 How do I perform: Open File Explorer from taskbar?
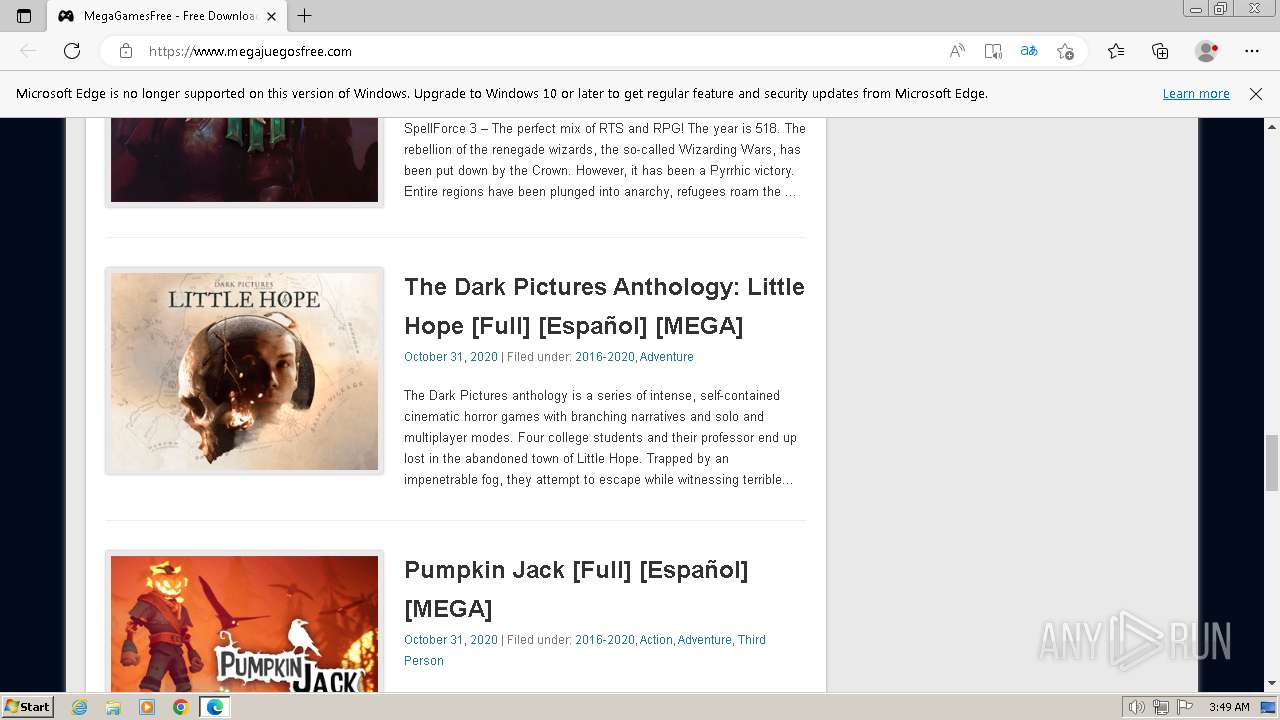[x=113, y=707]
